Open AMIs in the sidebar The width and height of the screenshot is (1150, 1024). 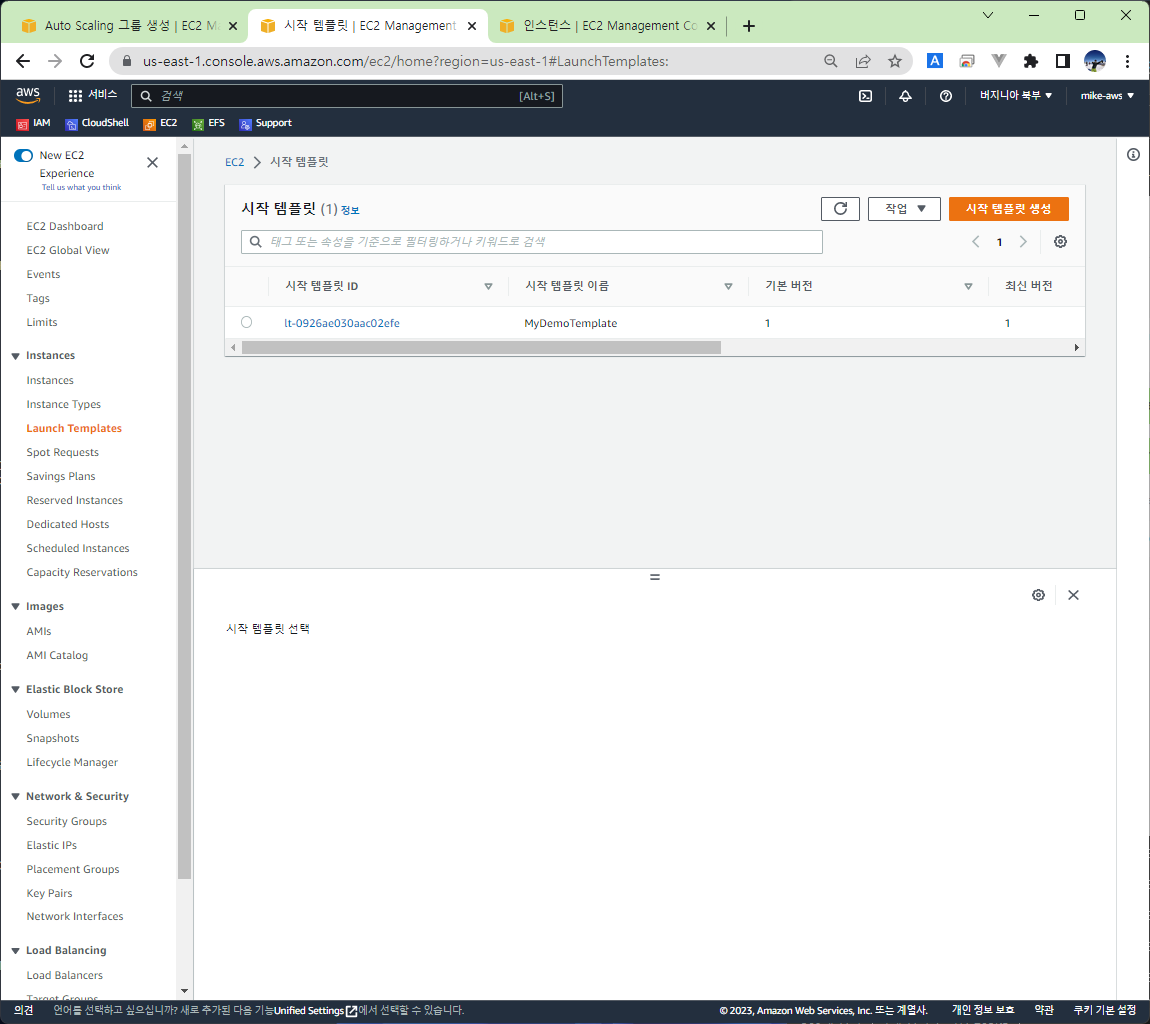click(x=39, y=632)
